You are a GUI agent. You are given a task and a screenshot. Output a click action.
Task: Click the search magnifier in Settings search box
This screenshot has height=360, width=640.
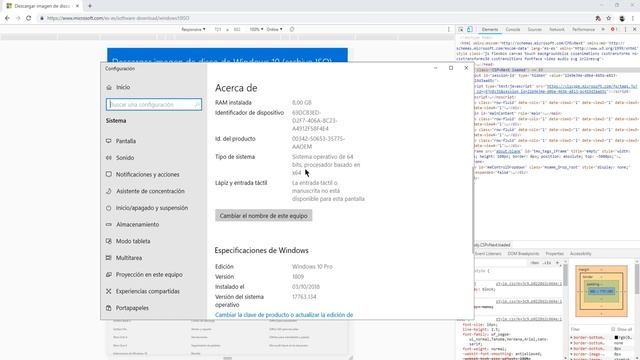tap(197, 104)
